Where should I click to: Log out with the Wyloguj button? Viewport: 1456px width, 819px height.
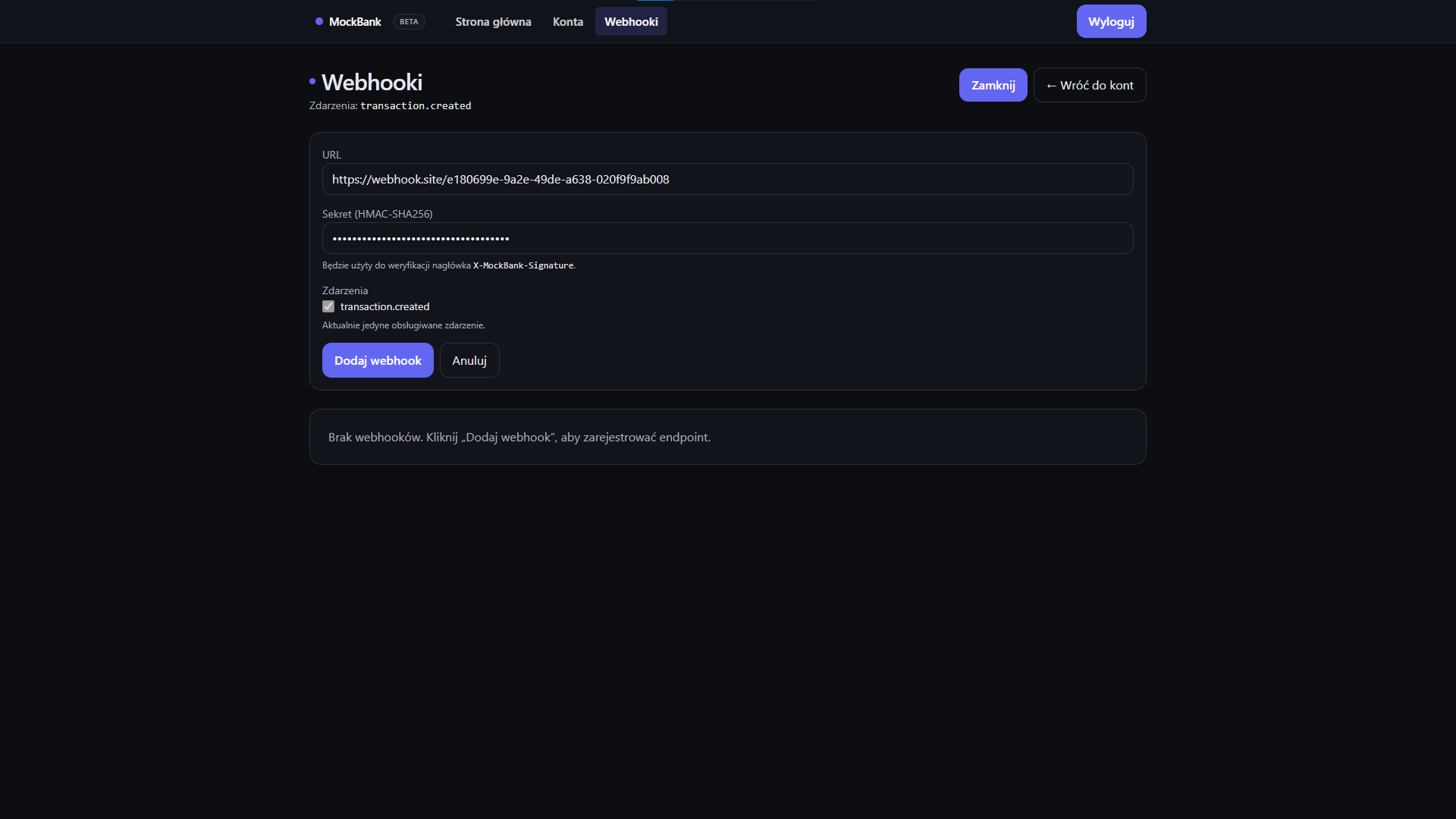[1111, 21]
